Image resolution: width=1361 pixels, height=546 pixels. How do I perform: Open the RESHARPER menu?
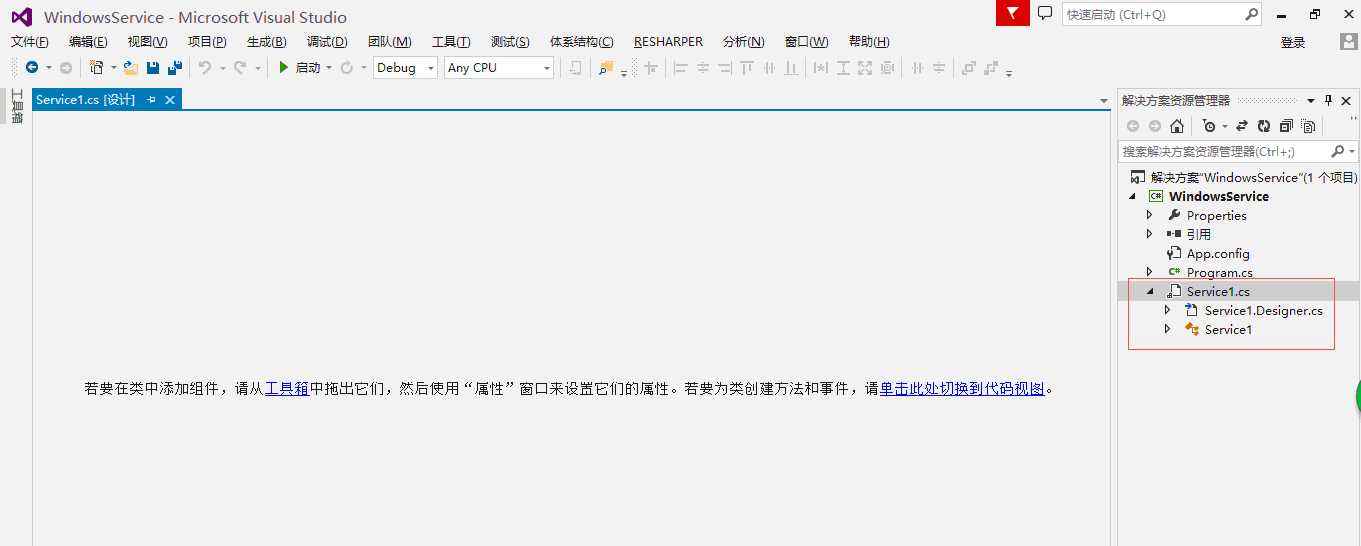tap(668, 41)
